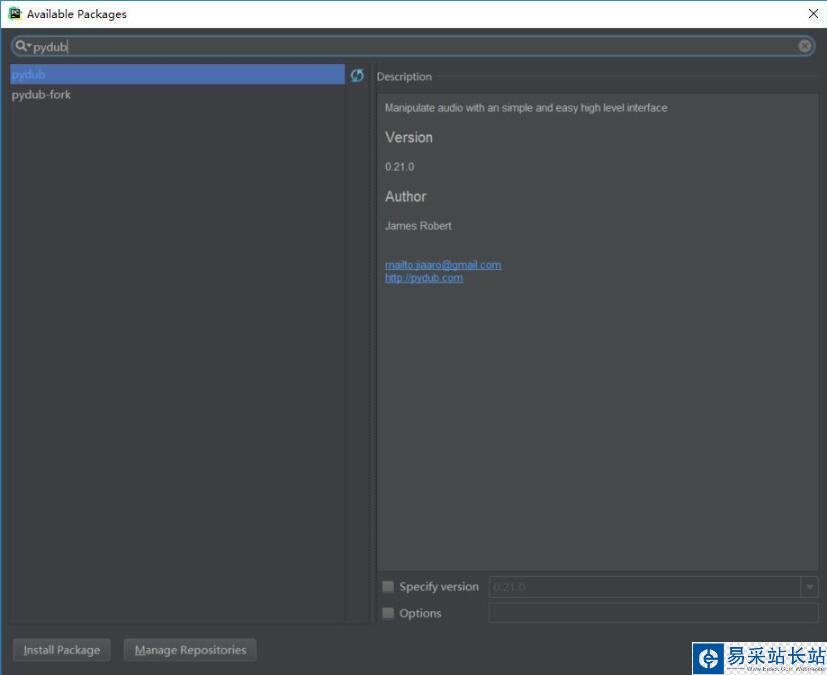Open the mailto jiaaro@gmail.com link
The width and height of the screenshot is (827, 675).
click(x=443, y=265)
